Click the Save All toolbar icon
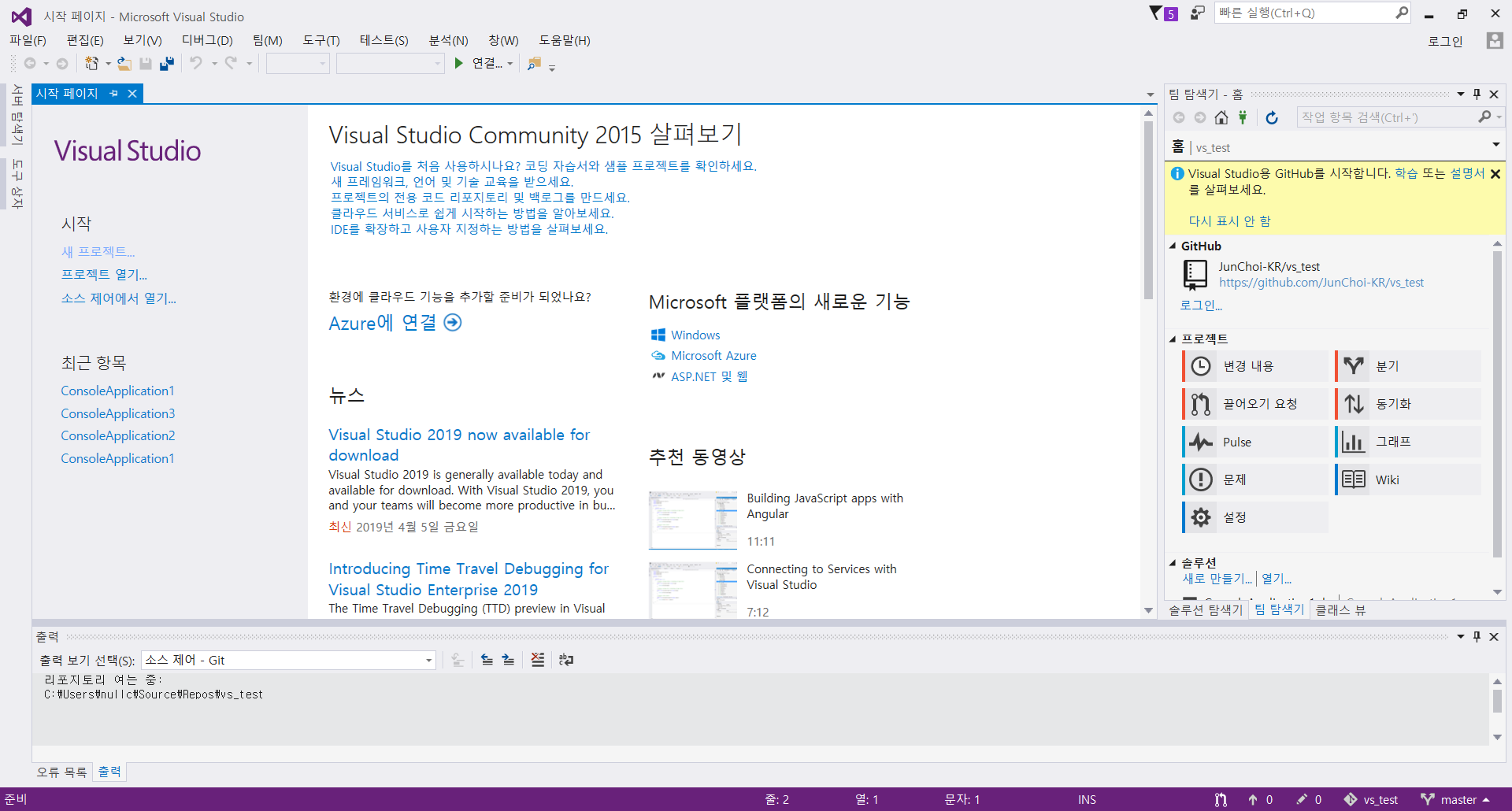The width and height of the screenshot is (1512, 811). click(166, 64)
